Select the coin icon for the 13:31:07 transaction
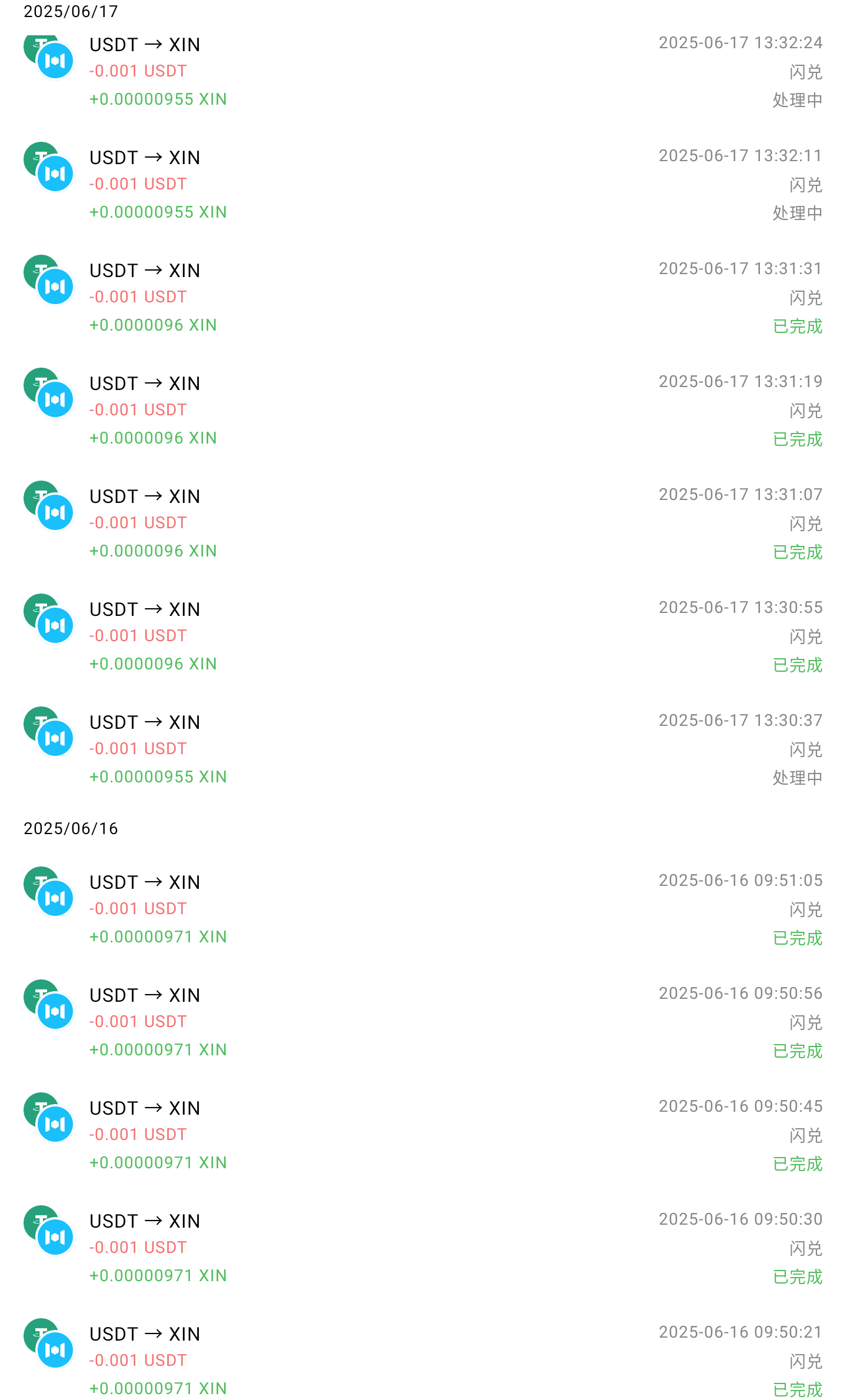Viewport: 847px width, 1400px height. pyautogui.click(x=49, y=506)
